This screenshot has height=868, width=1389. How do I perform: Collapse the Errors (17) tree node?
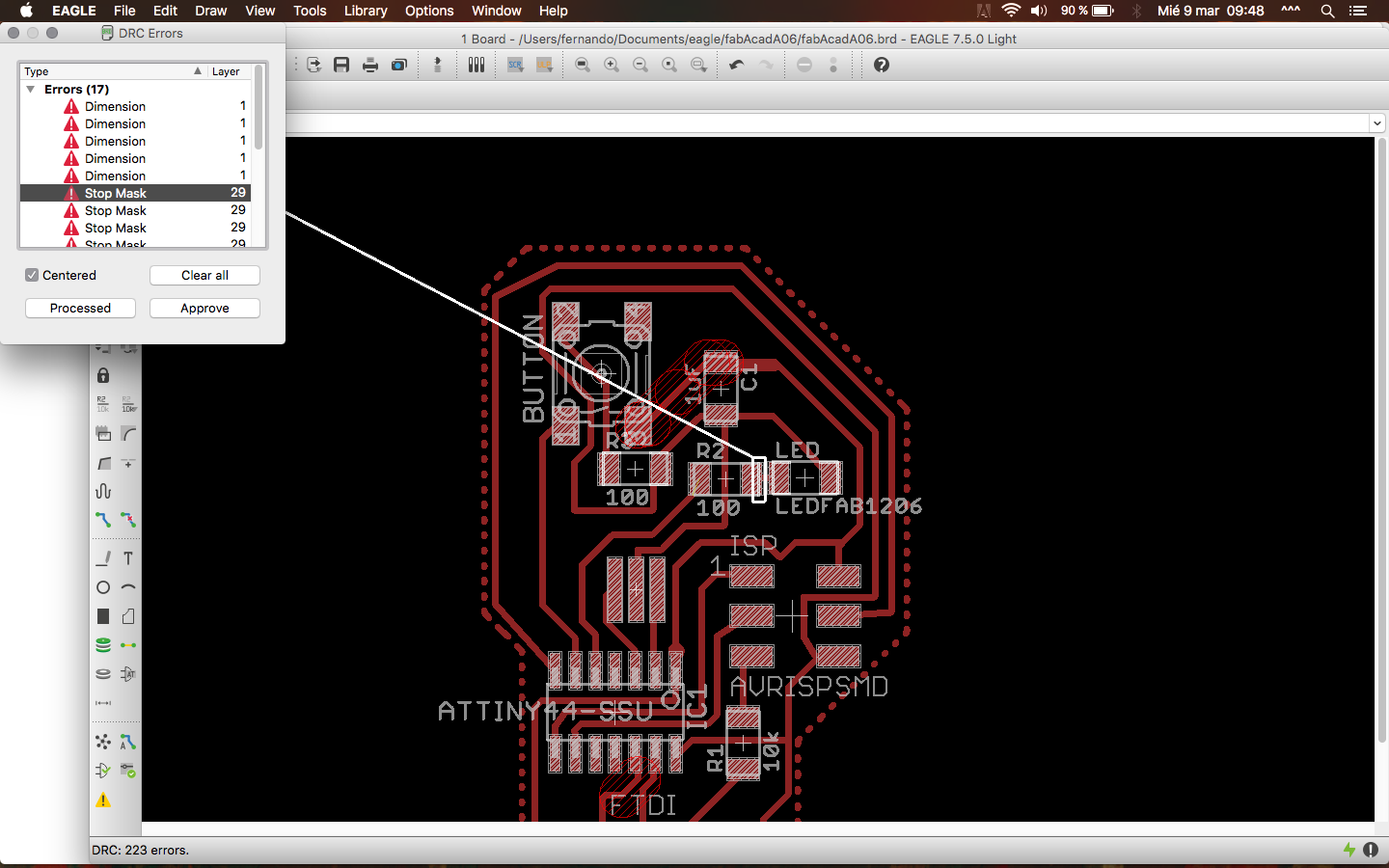[30, 89]
